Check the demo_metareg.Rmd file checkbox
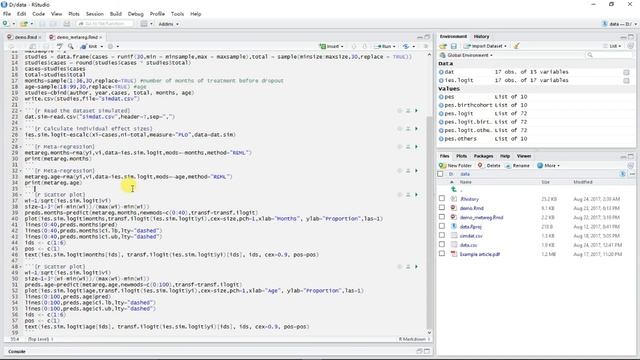The width and height of the screenshot is (640, 360). 442,217
